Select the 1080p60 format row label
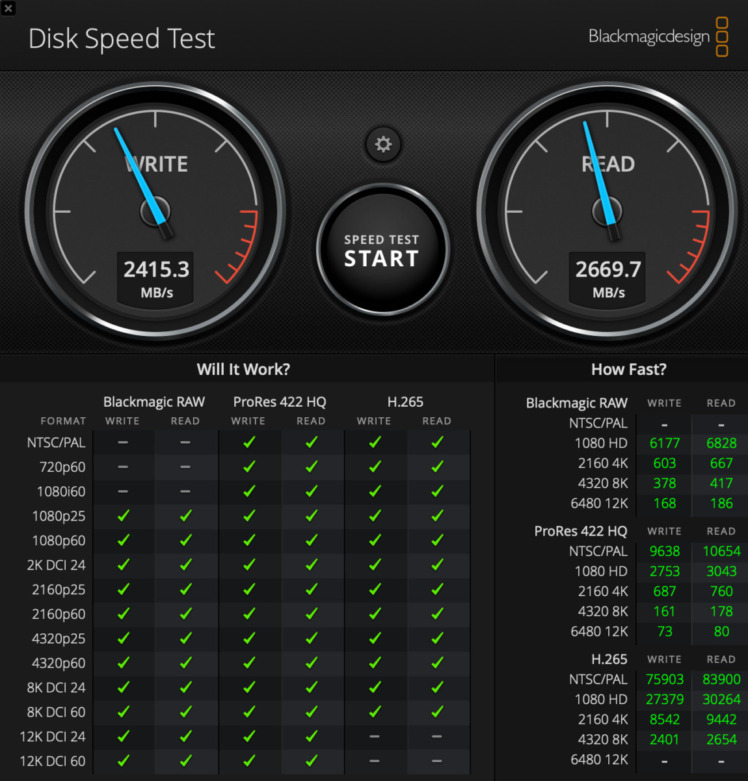Screen dimensions: 748x781 [59, 540]
